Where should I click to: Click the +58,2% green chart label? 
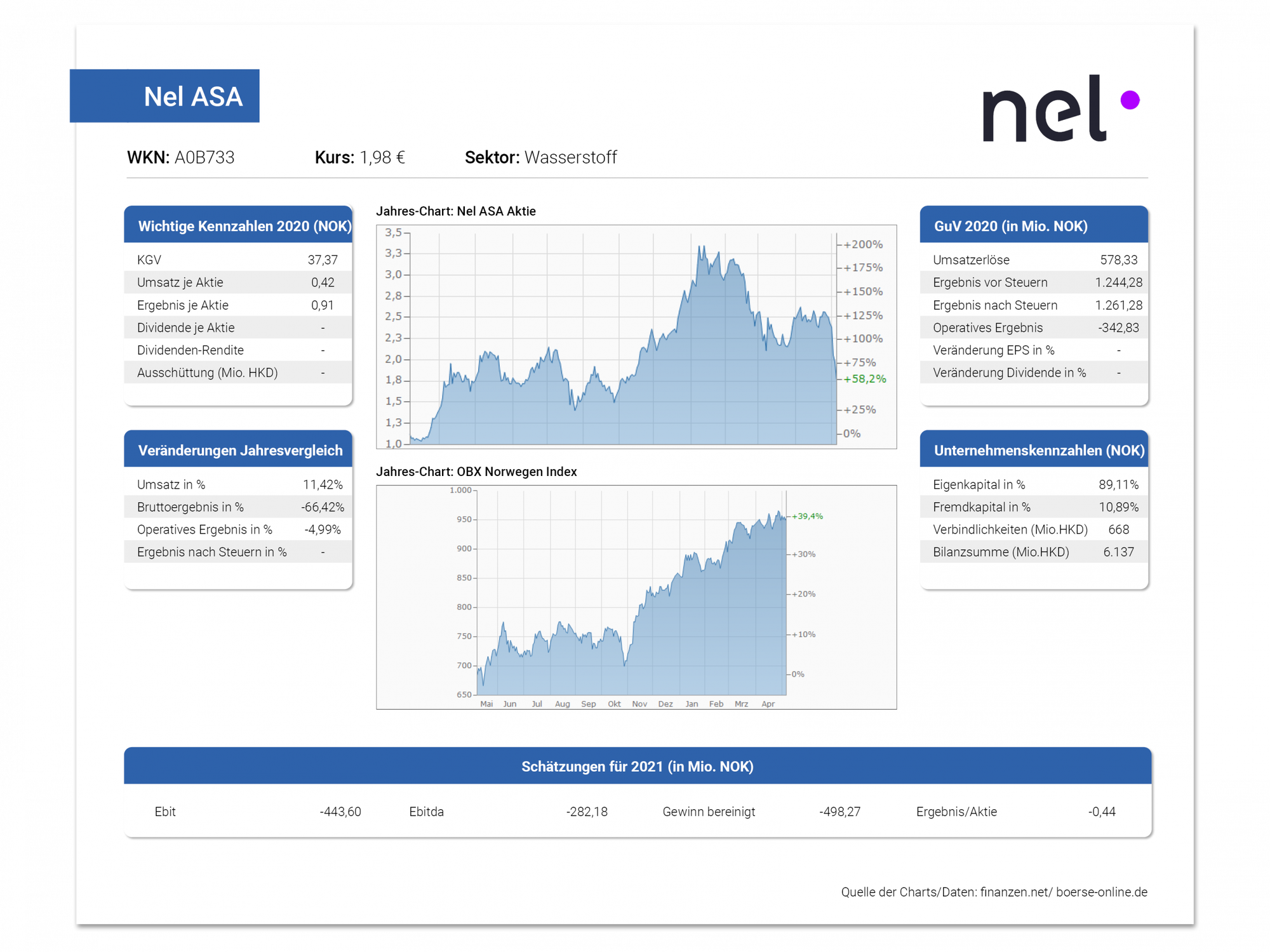[x=864, y=379]
